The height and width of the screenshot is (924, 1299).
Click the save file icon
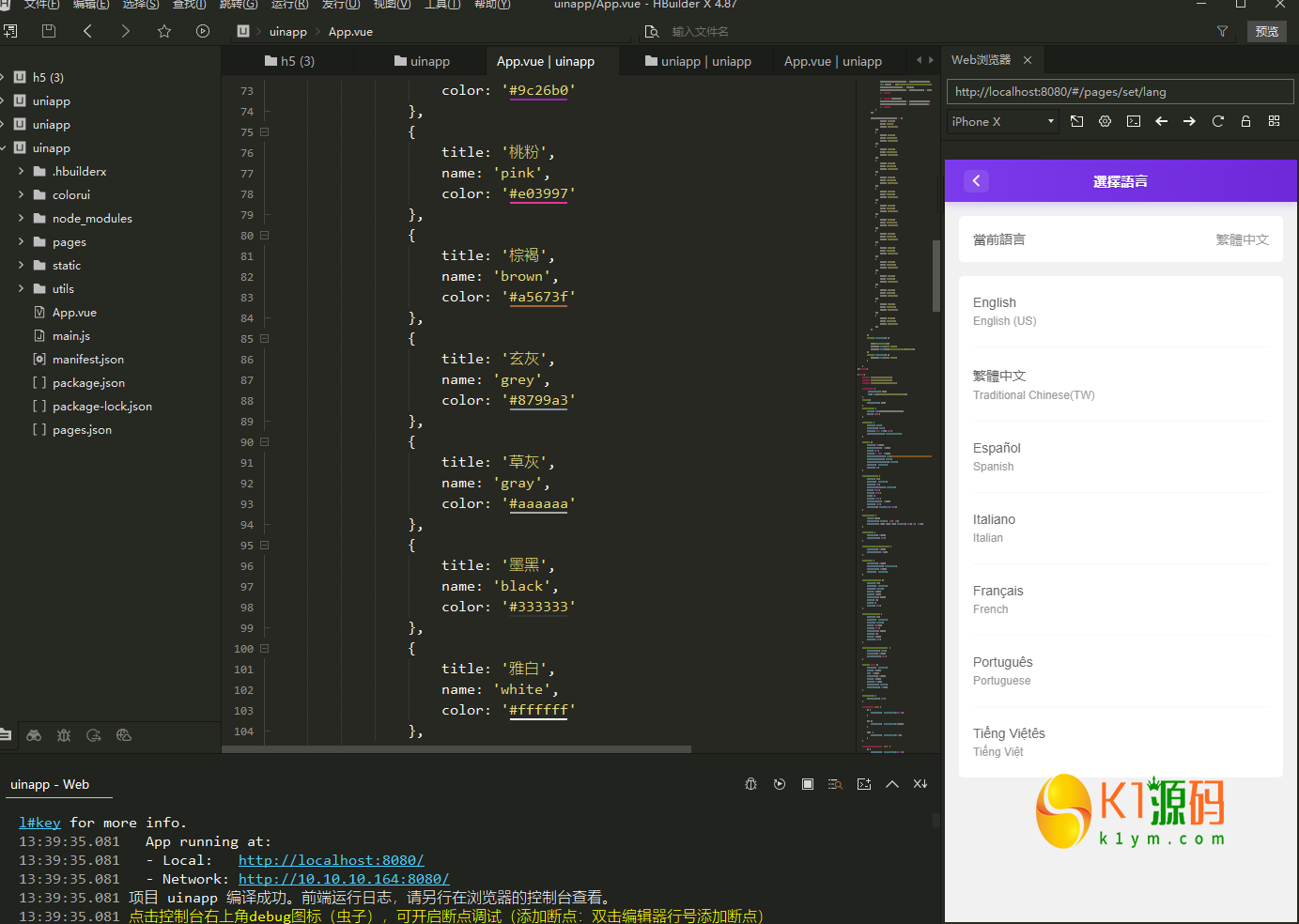pos(49,31)
